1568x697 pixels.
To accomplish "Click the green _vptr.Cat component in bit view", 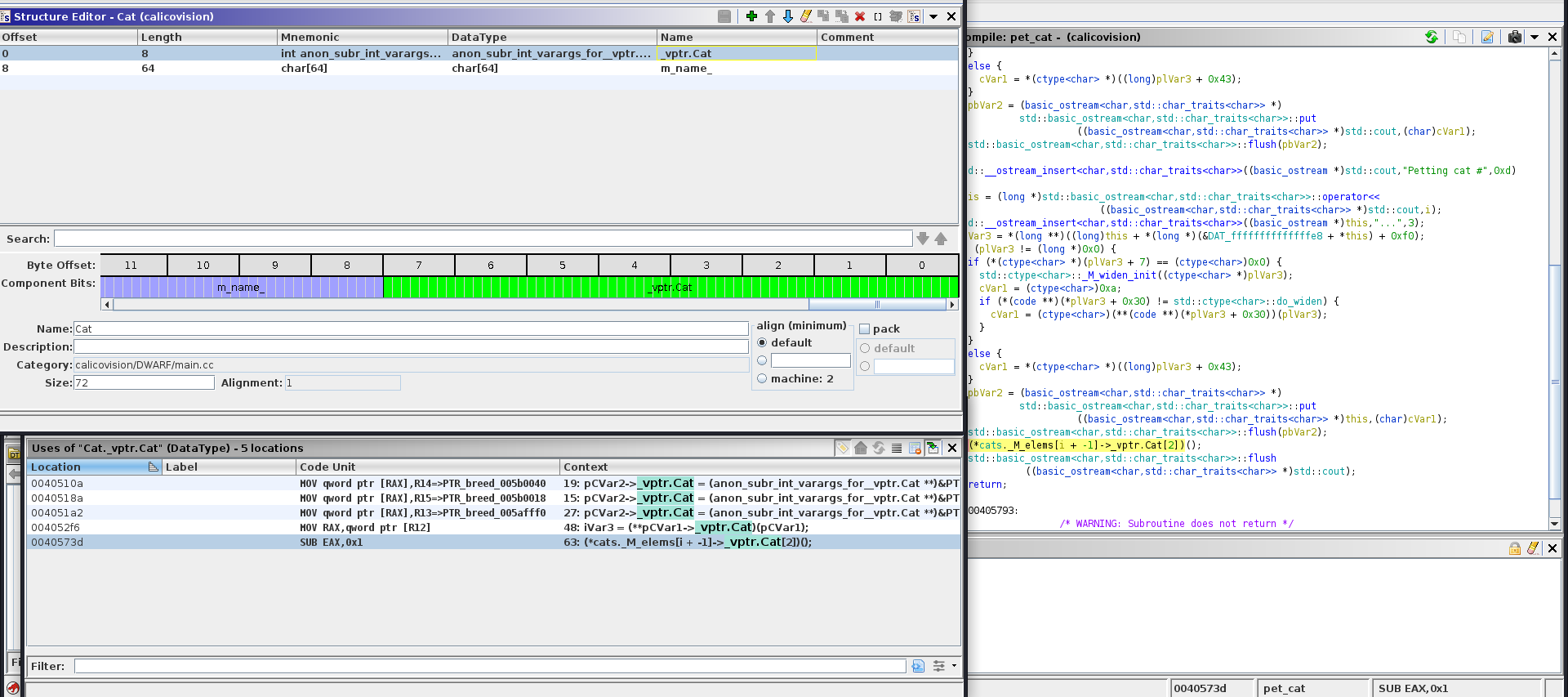I will point(670,287).
